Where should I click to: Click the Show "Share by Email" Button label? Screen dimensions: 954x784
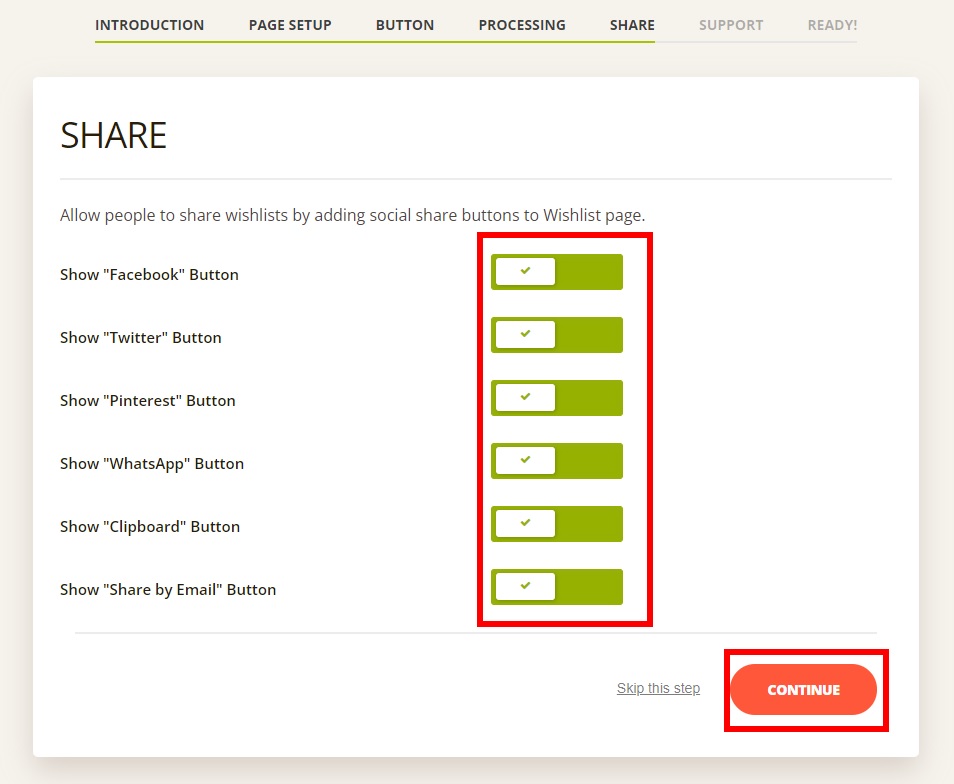click(x=168, y=590)
